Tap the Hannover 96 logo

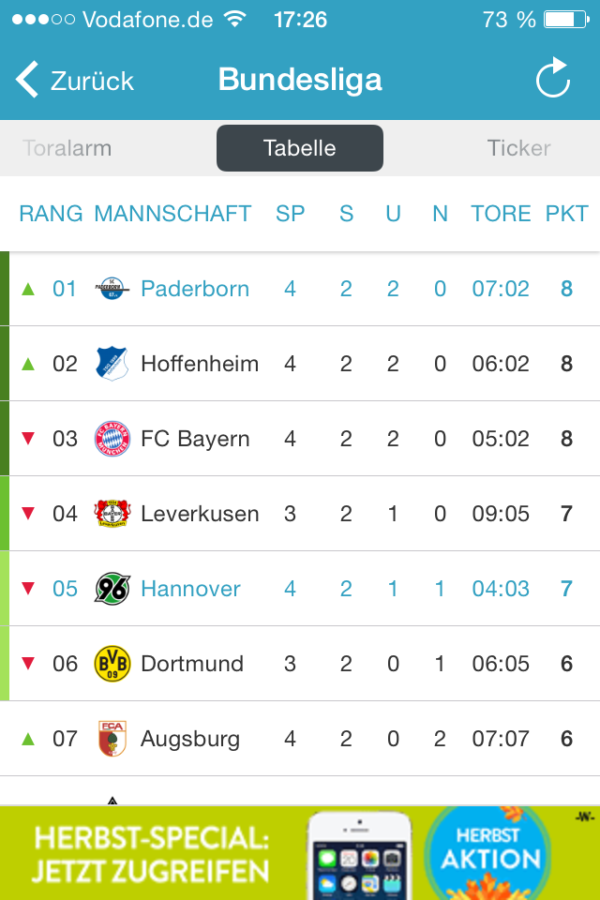113,588
